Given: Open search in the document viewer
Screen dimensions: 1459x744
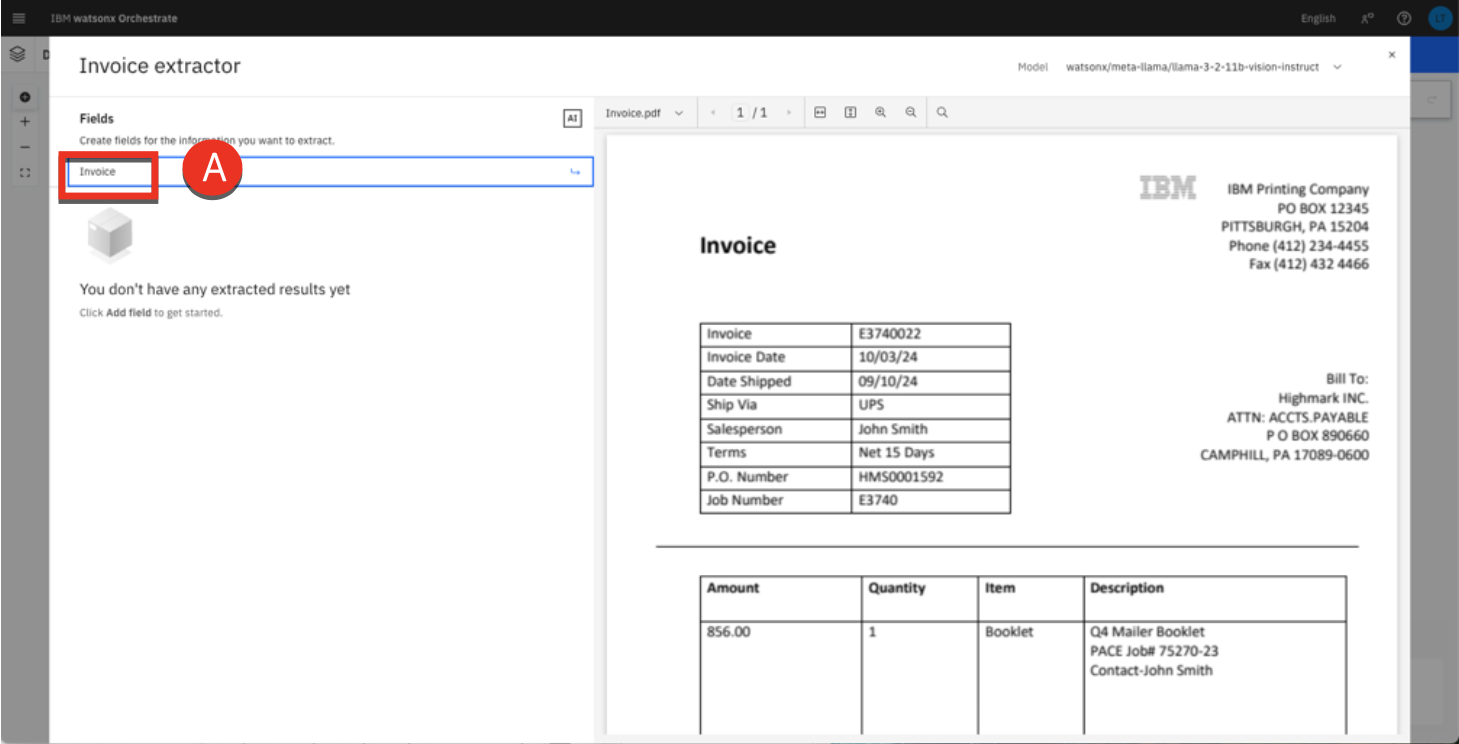Looking at the screenshot, I should (x=942, y=113).
